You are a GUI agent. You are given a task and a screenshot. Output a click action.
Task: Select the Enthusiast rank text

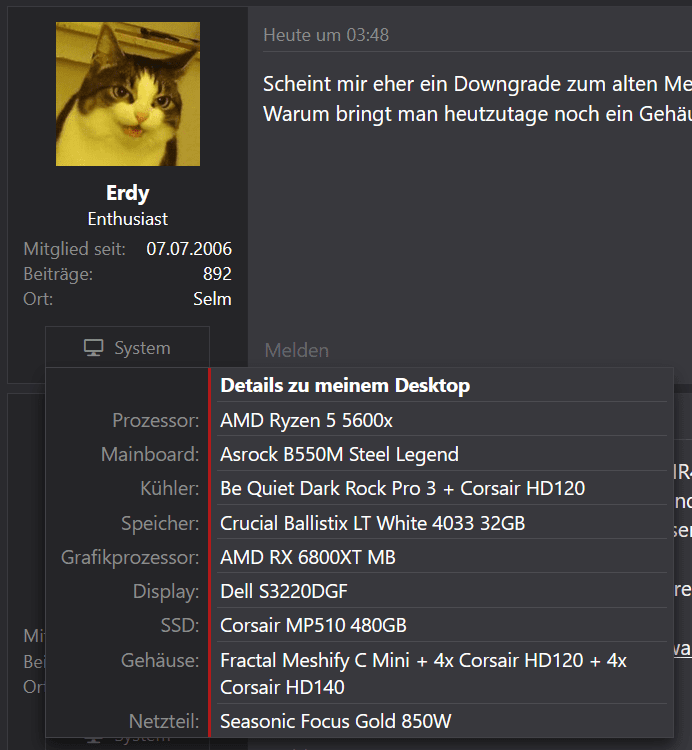pos(128,219)
